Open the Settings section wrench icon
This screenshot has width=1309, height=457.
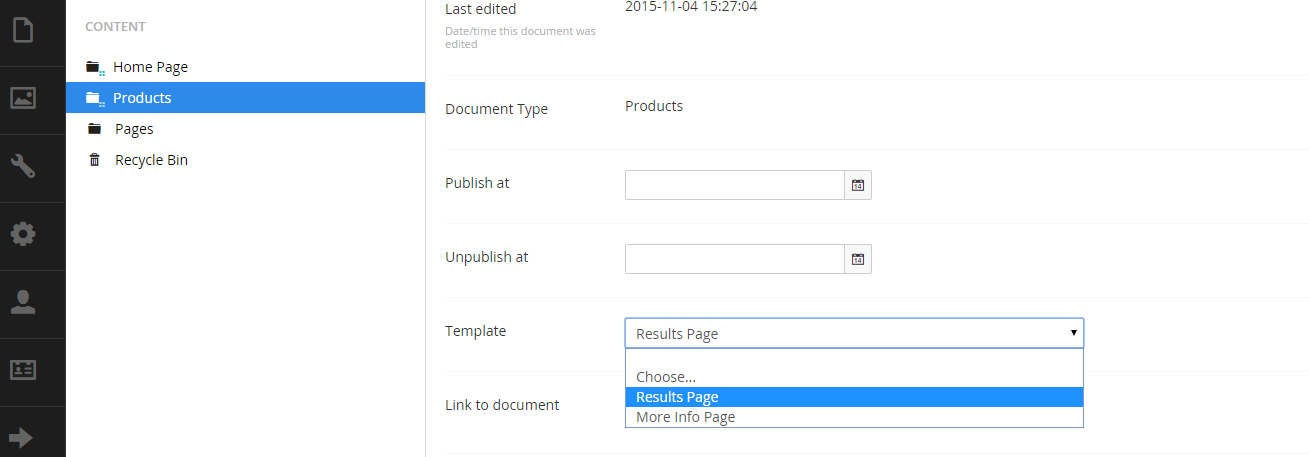point(22,166)
